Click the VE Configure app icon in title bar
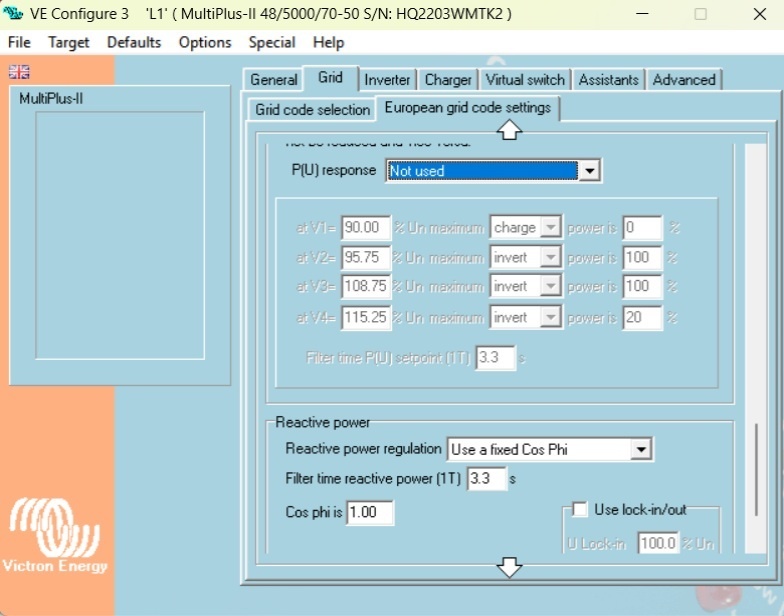The image size is (784, 616). 13,12
